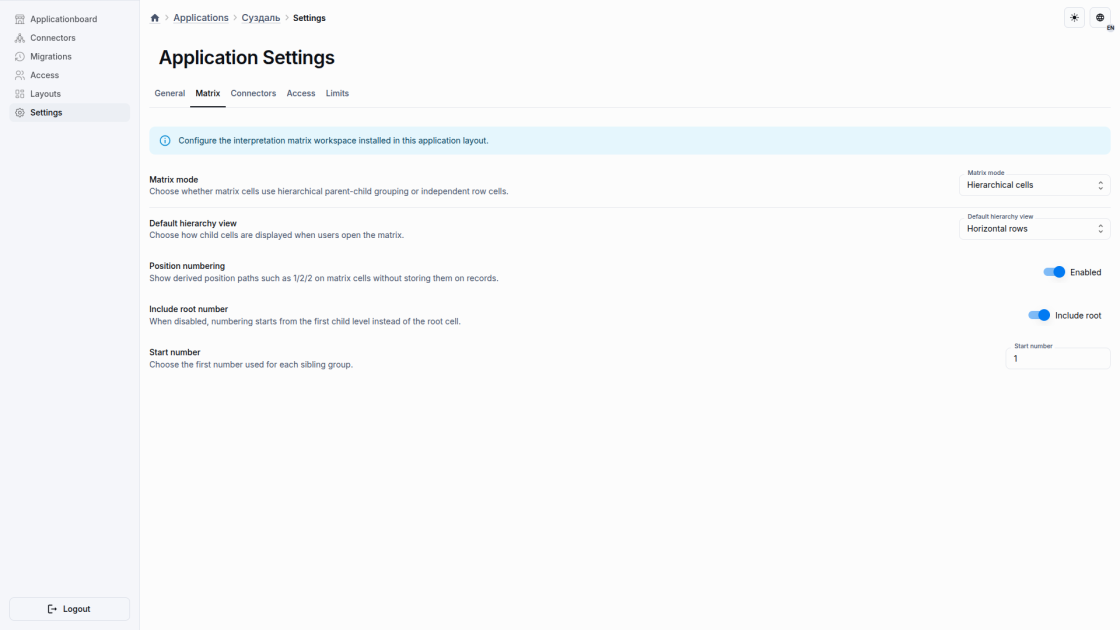Toggle light/dark theme sun icon
Screen dimensions: 1120x630
[x=1074, y=18]
